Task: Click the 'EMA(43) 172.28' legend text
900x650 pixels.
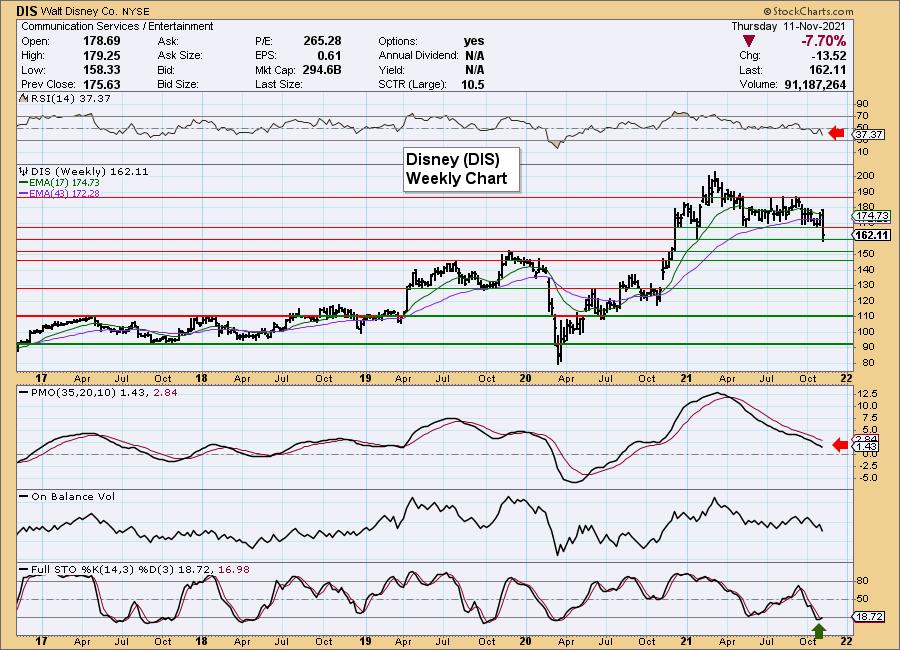Action: 65,194
